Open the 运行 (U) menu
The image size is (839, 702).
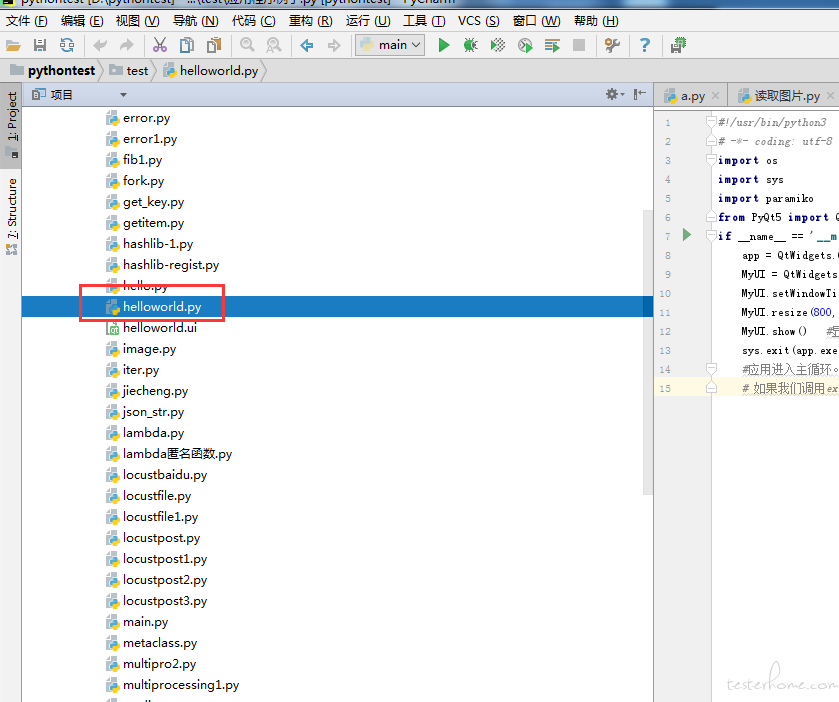click(368, 21)
